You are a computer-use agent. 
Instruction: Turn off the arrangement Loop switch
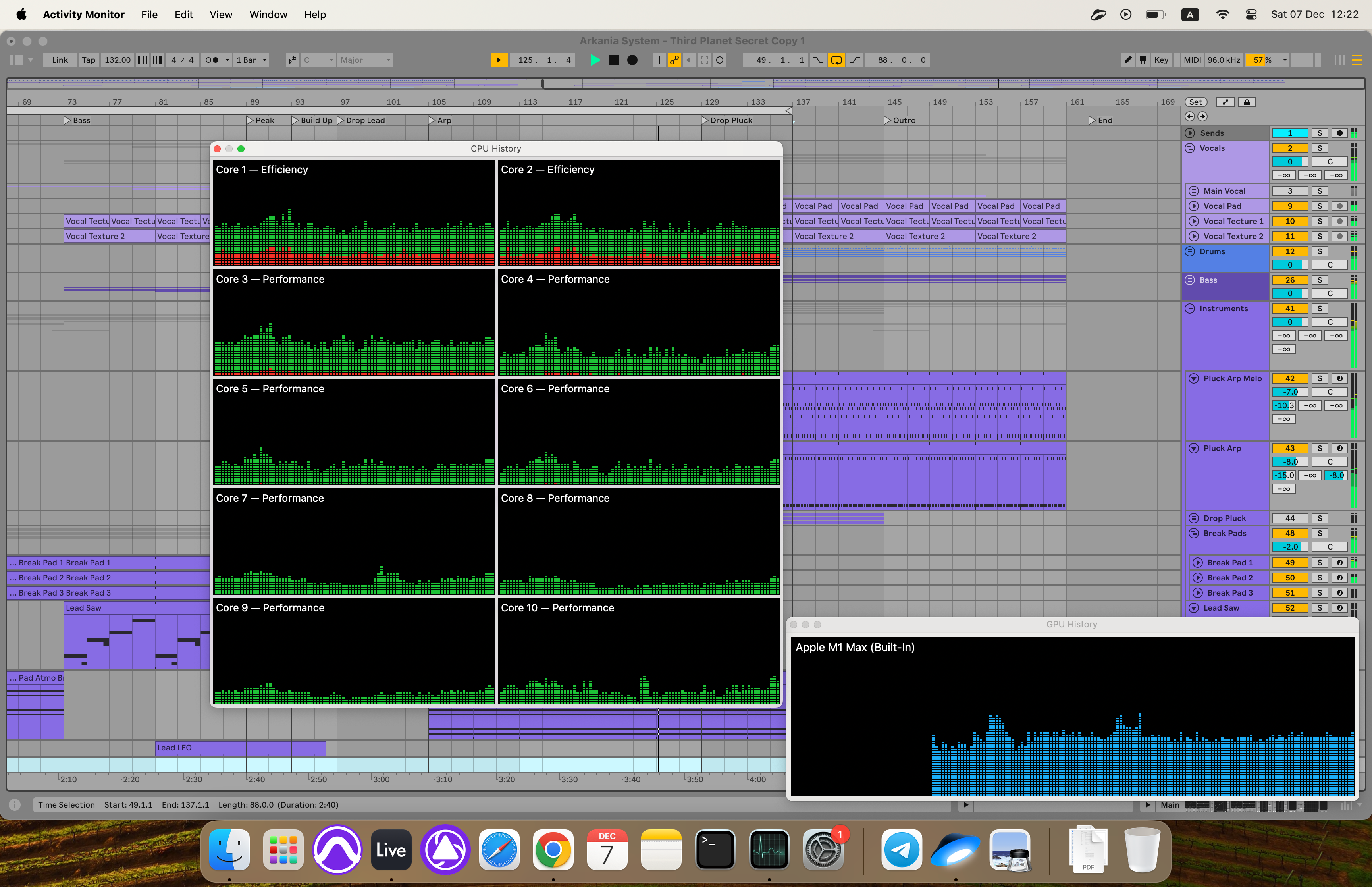pyautogui.click(x=836, y=60)
